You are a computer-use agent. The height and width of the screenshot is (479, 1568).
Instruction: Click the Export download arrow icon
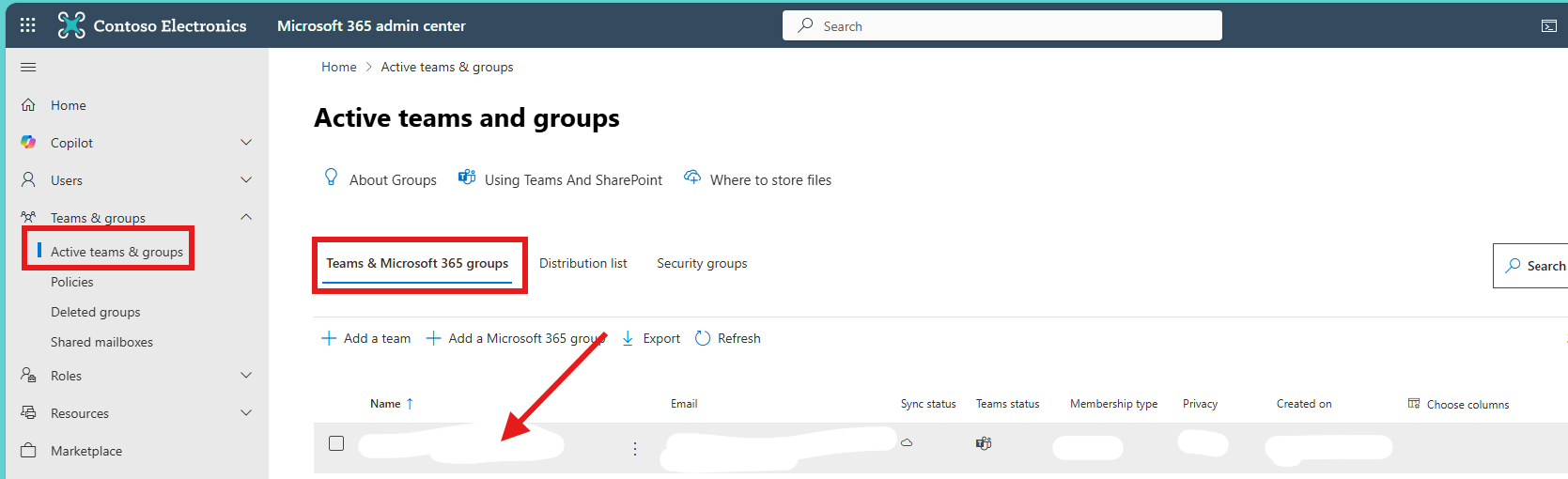click(x=628, y=338)
